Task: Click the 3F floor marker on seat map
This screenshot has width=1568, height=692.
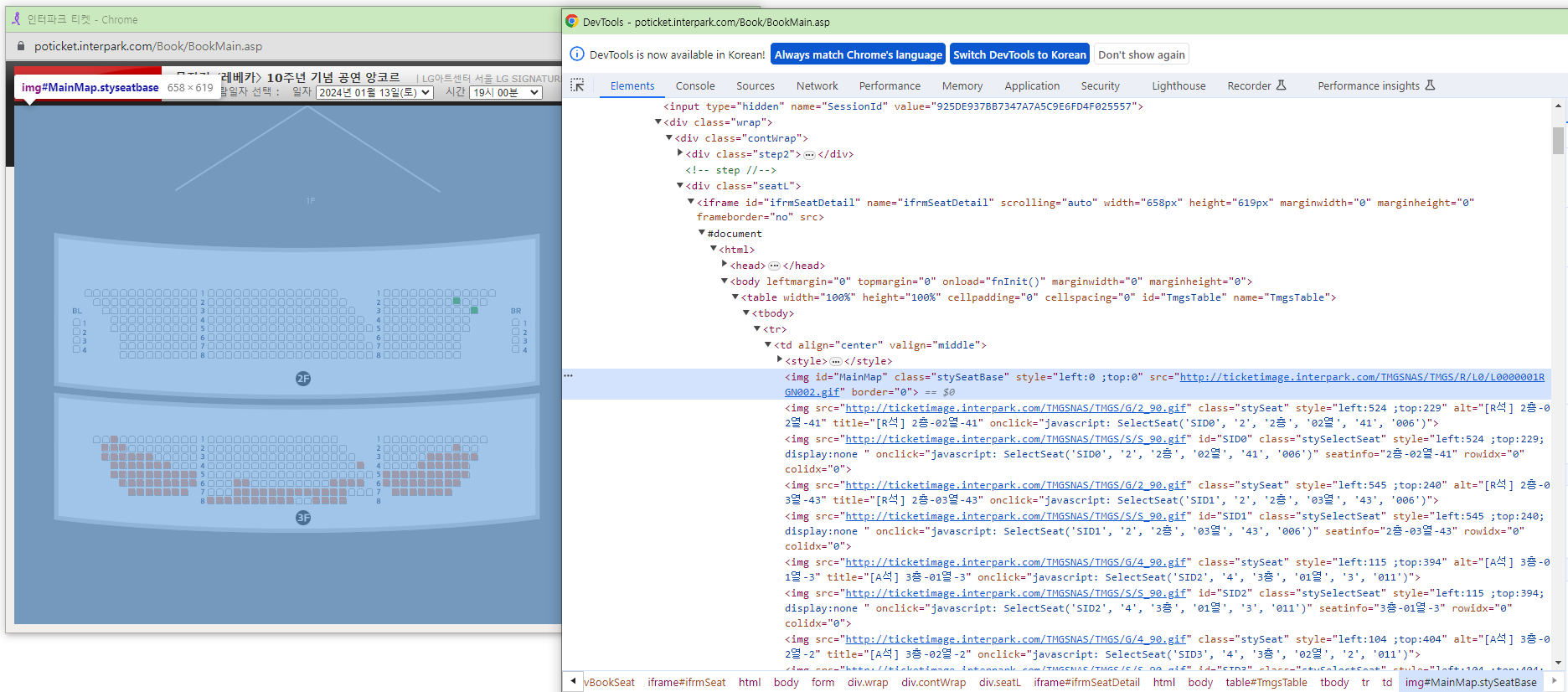Action: (x=303, y=518)
